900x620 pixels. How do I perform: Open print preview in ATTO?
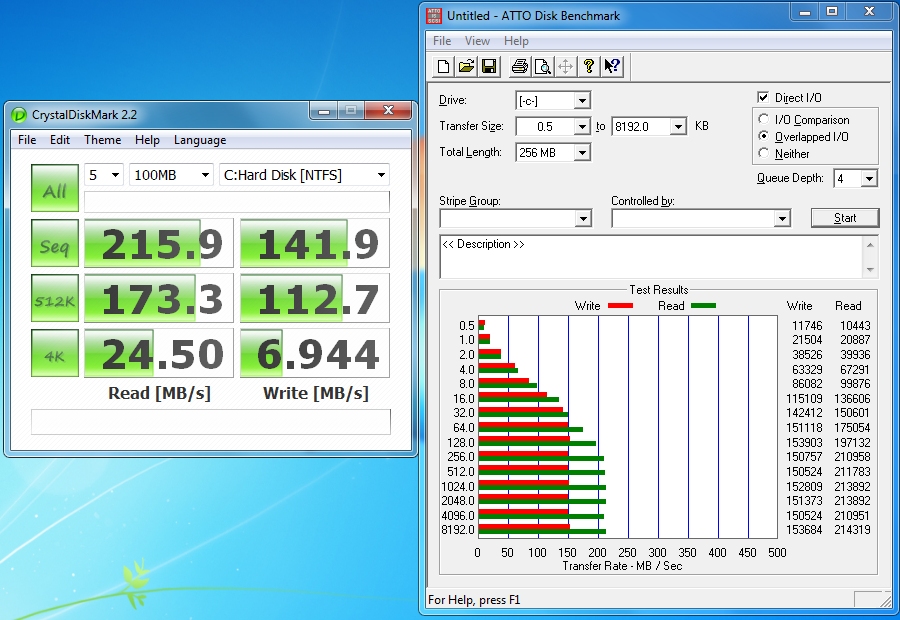point(541,66)
